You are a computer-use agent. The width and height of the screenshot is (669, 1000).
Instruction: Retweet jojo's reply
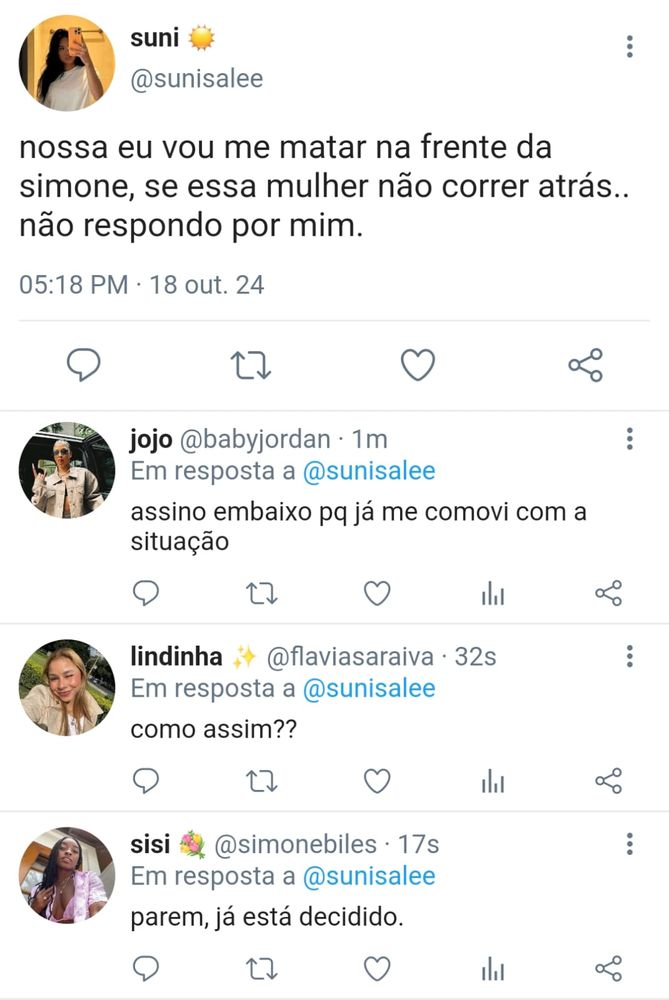261,594
